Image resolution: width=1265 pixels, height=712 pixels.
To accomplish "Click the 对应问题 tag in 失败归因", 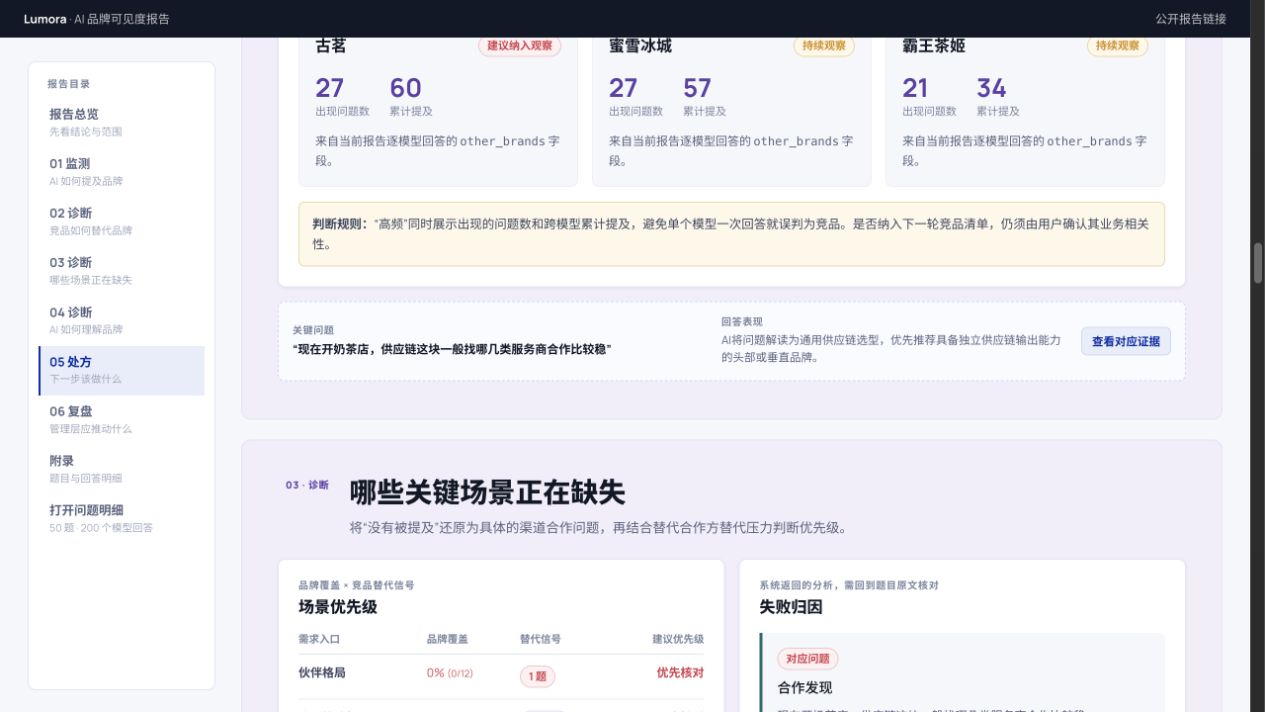I will (807, 659).
